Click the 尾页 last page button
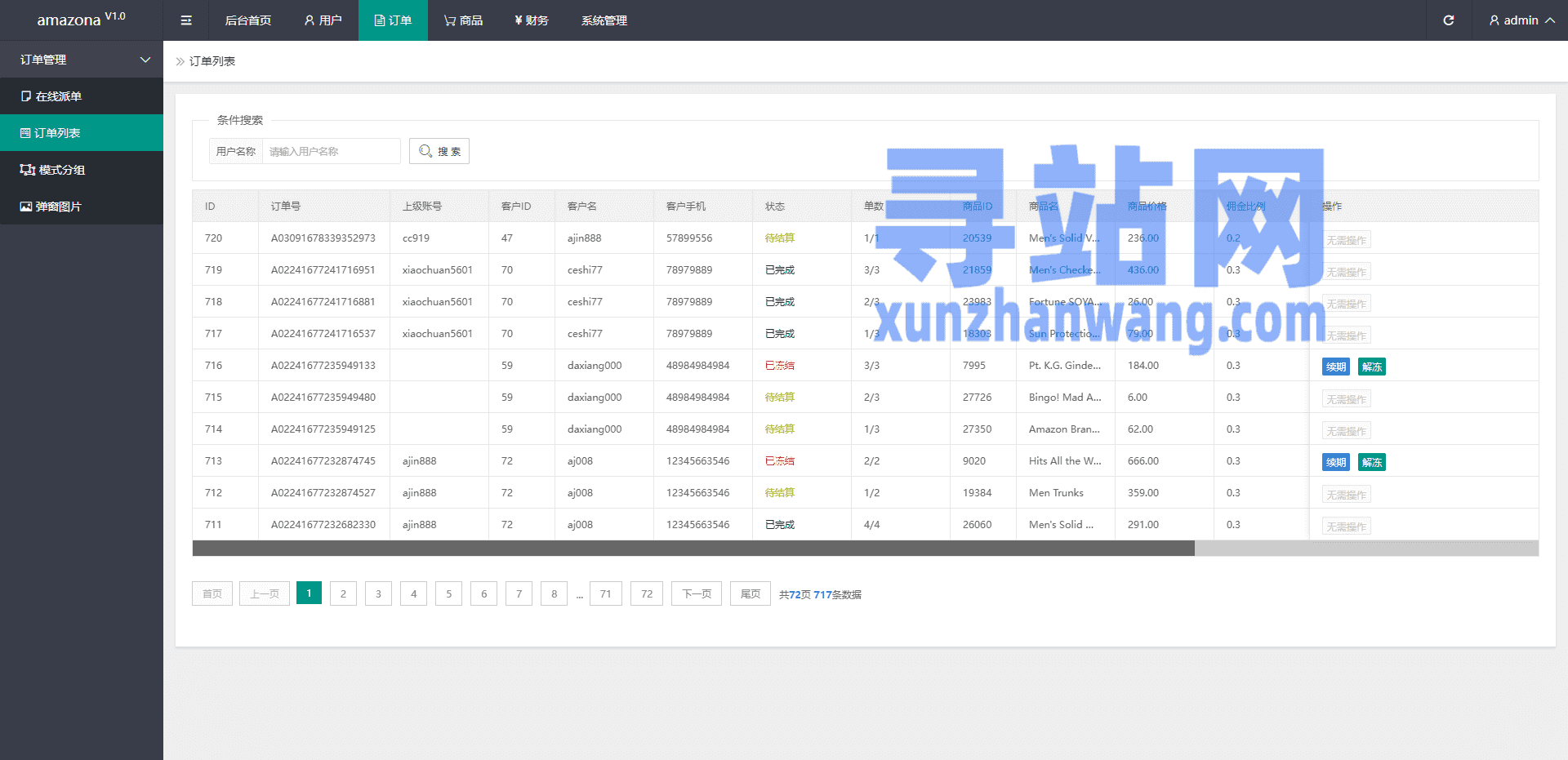Viewport: 1568px width, 760px height. click(x=750, y=593)
